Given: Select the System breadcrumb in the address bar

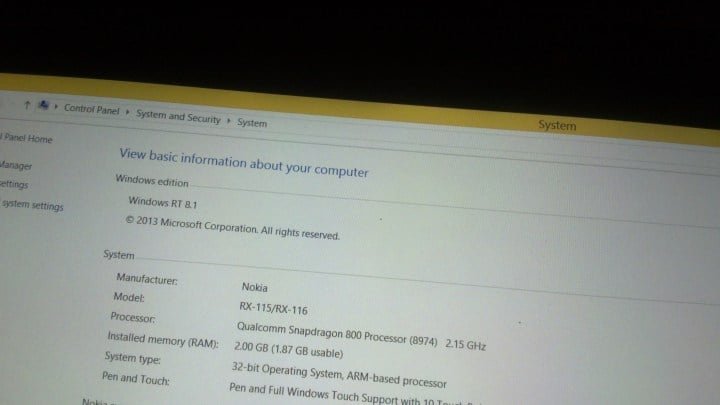Looking at the screenshot, I should coord(252,123).
